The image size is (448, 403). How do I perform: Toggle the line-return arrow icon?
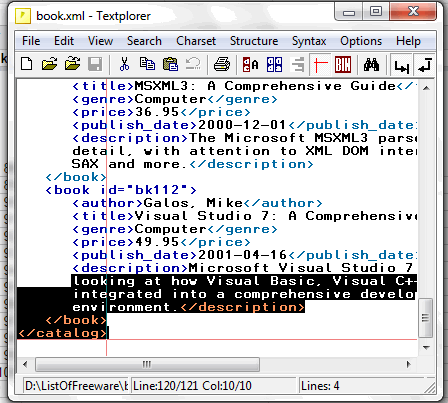425,65
